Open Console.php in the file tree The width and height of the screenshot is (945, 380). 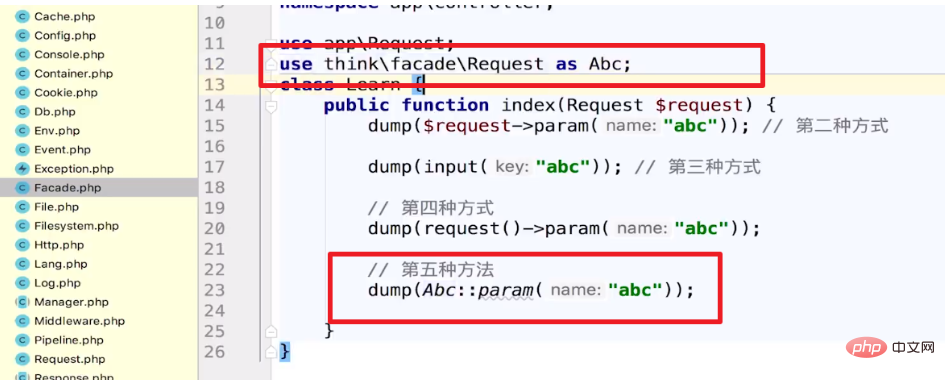point(69,54)
